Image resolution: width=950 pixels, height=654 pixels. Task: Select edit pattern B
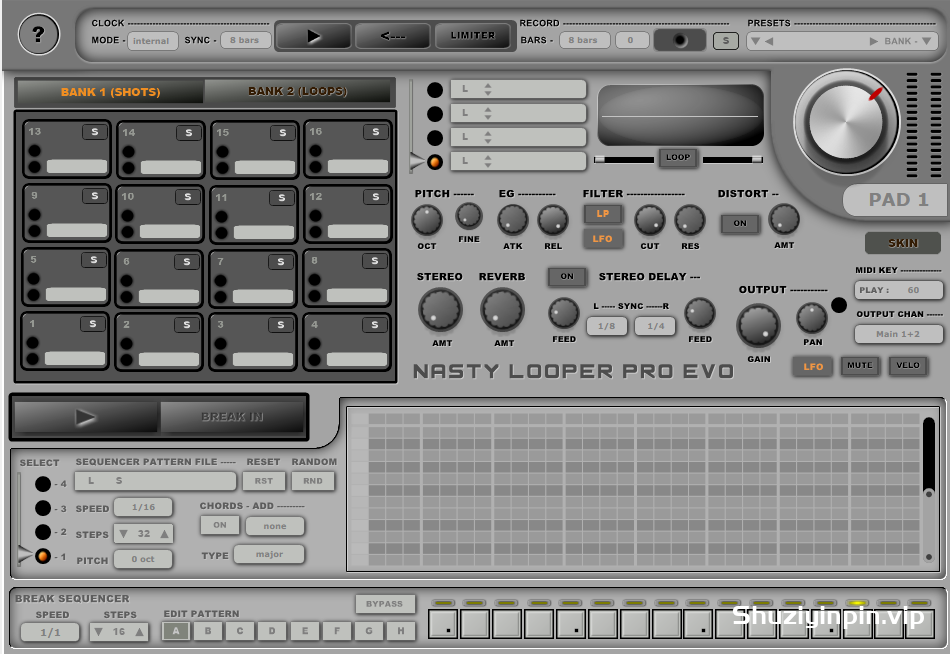pos(208,631)
